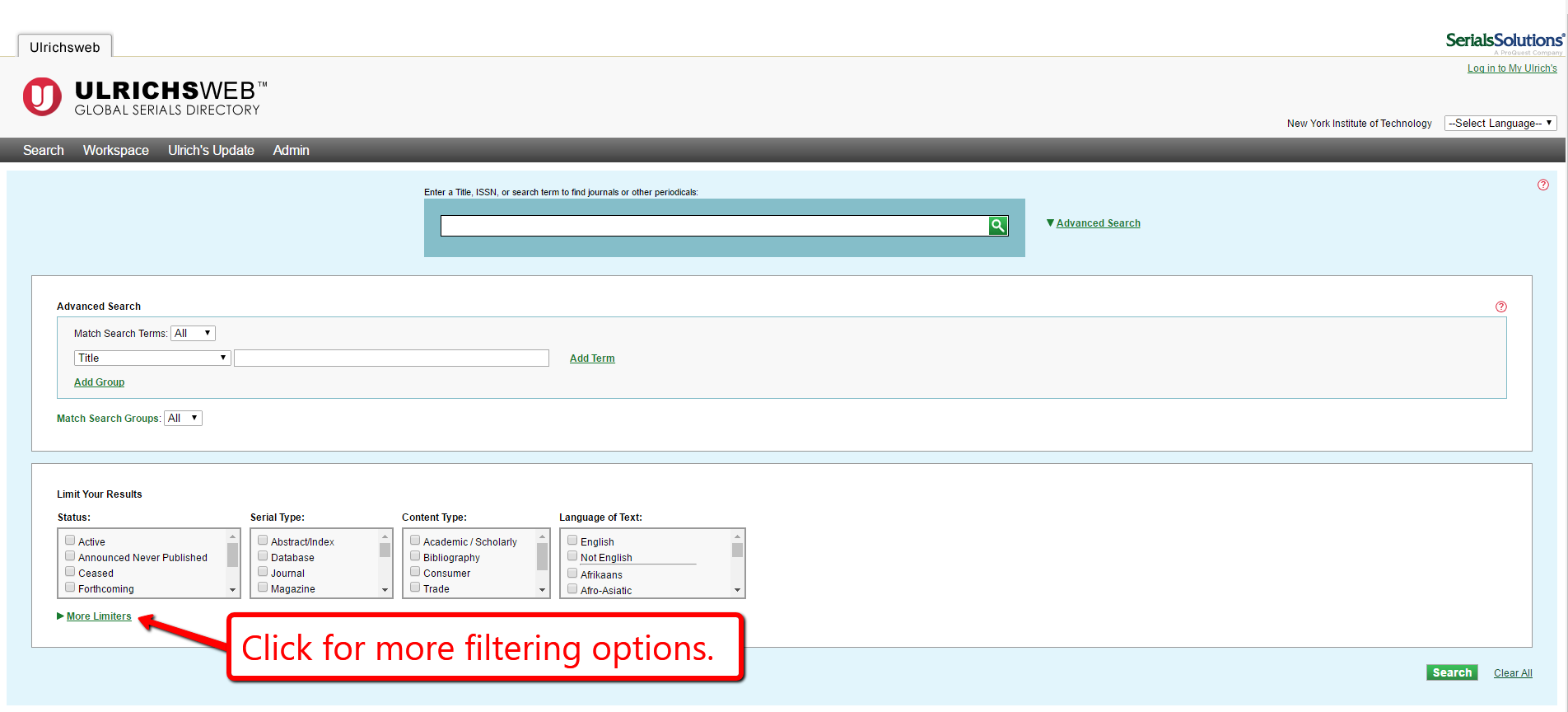Image resolution: width=1568 pixels, height=712 pixels.
Task: Open Match Search Terms dropdown
Action: tap(193, 333)
